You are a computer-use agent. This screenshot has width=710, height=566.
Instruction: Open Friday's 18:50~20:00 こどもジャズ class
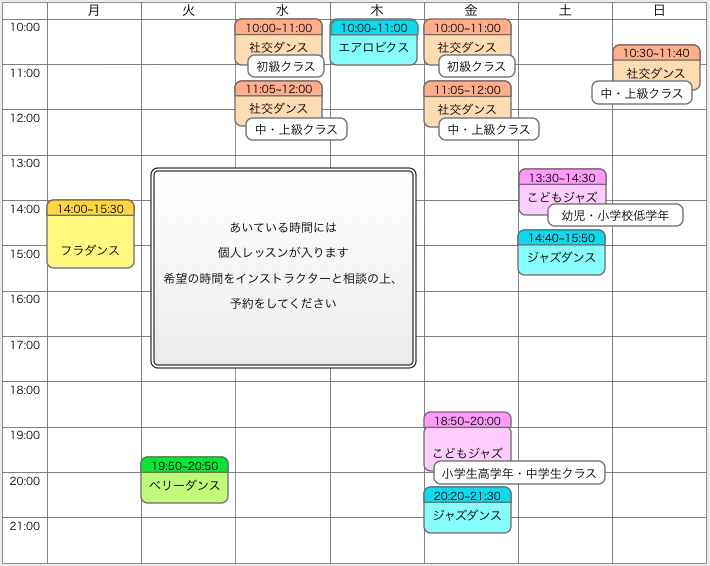(467, 452)
